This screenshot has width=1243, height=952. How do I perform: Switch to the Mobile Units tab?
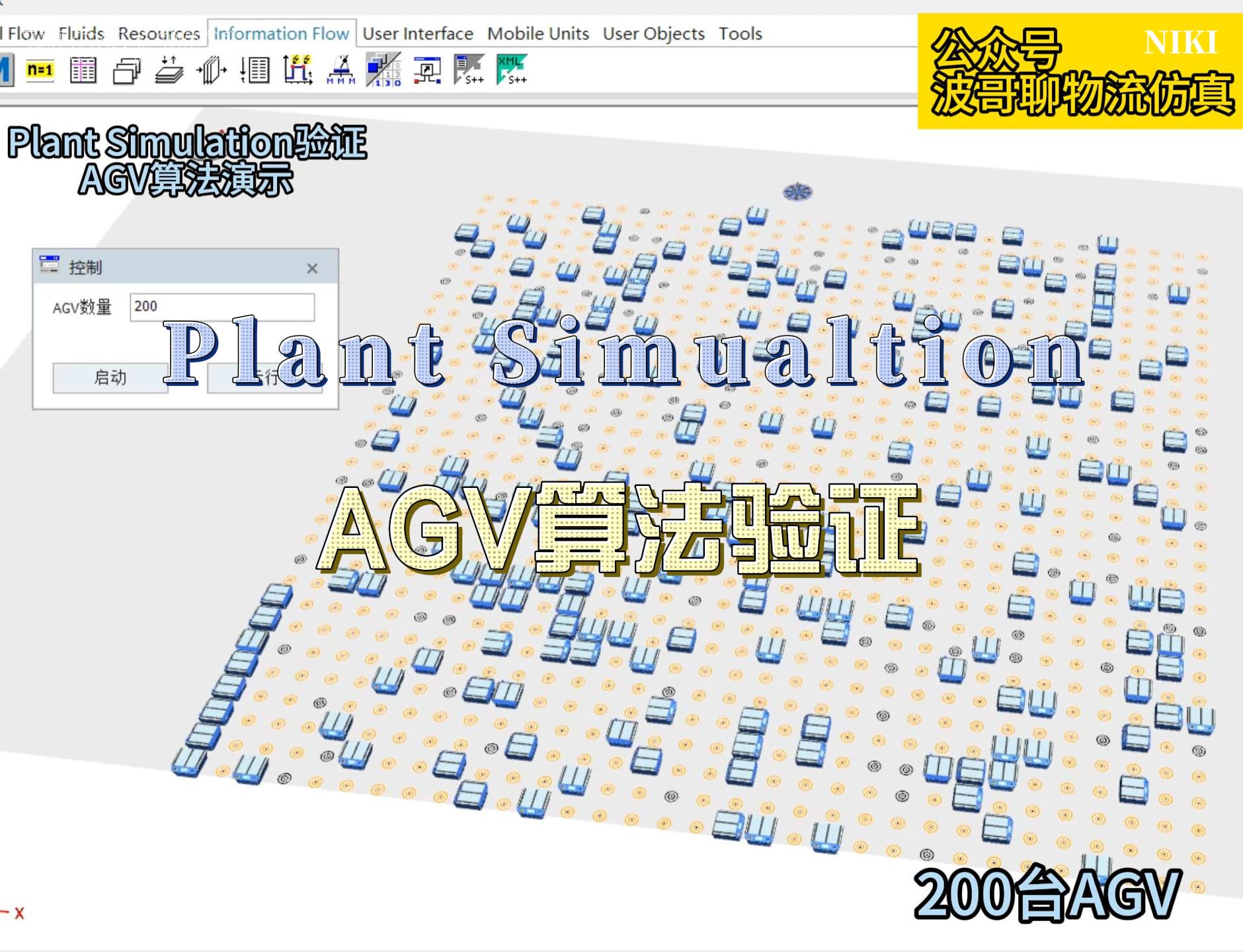538,33
